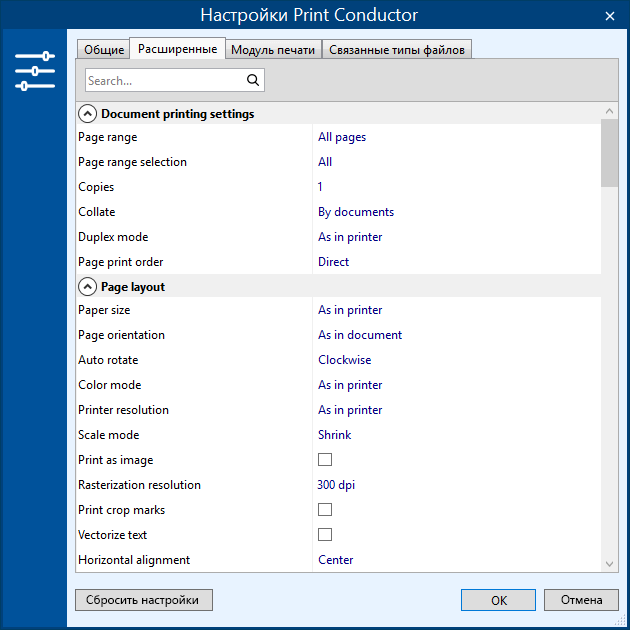Click the scrollbar down arrow
The image size is (630, 630).
pos(609,564)
